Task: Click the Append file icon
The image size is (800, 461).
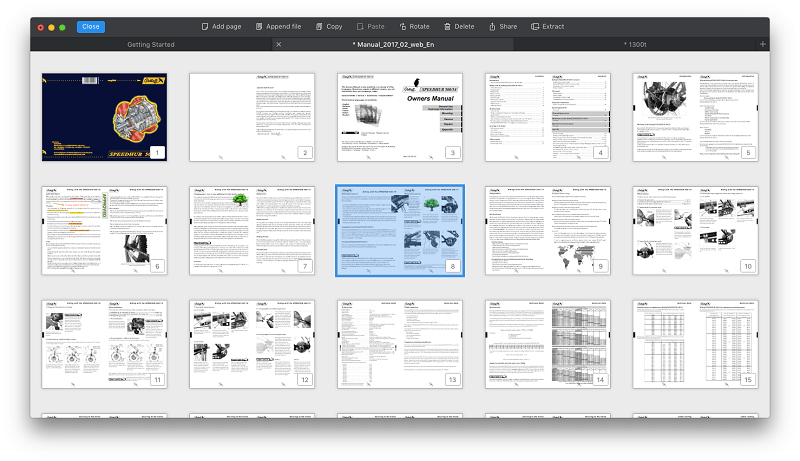Action: (x=259, y=27)
